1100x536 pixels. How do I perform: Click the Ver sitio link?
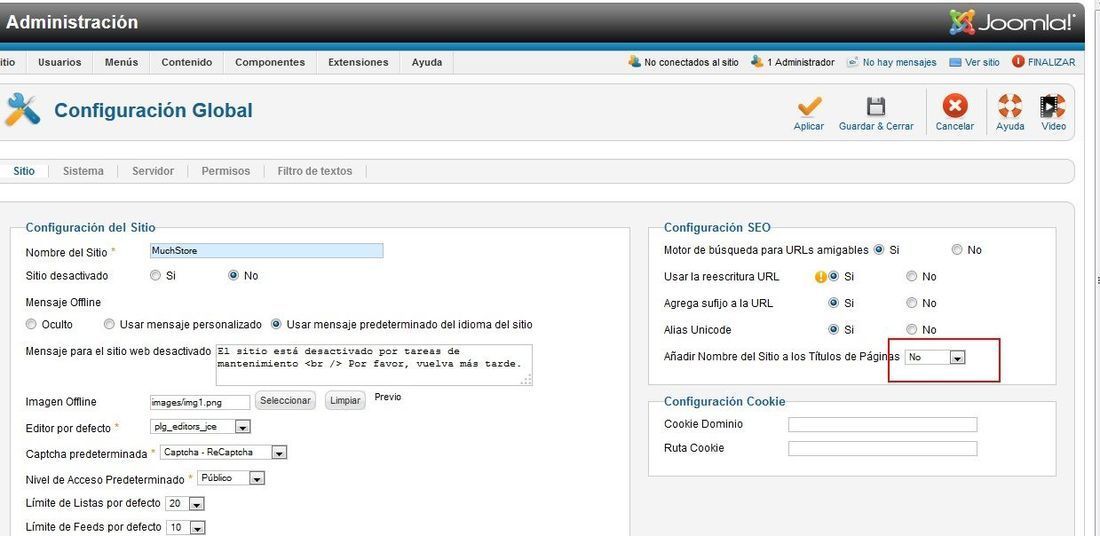point(982,62)
